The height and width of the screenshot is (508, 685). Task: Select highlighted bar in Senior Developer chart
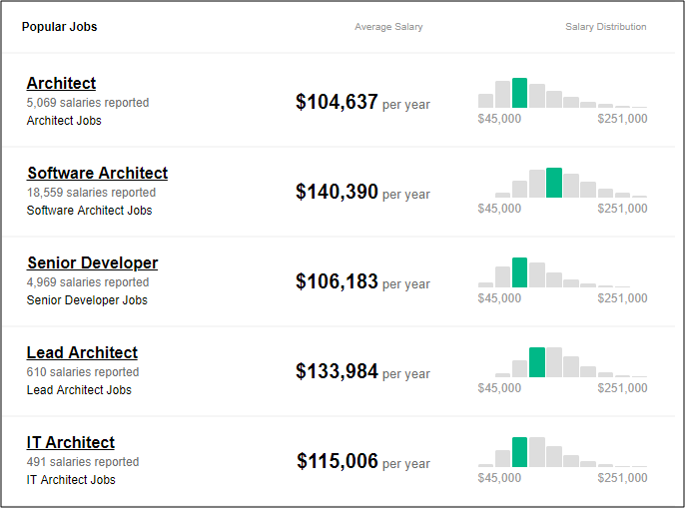pyautogui.click(x=519, y=273)
